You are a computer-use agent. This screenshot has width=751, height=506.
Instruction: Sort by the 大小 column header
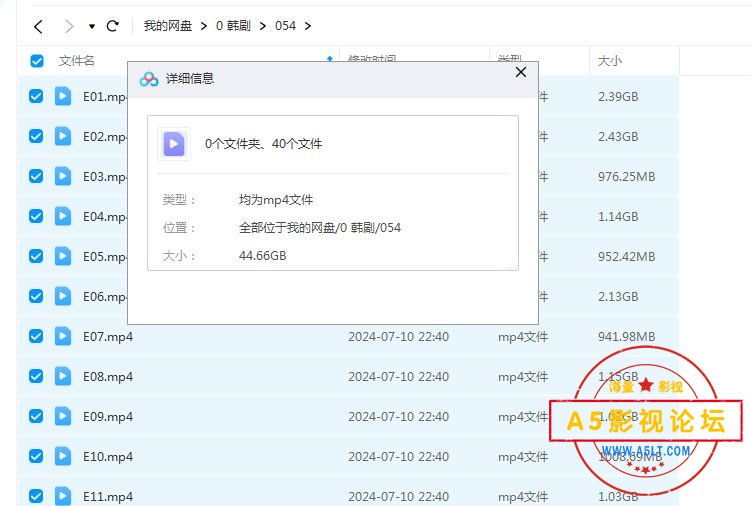point(610,61)
